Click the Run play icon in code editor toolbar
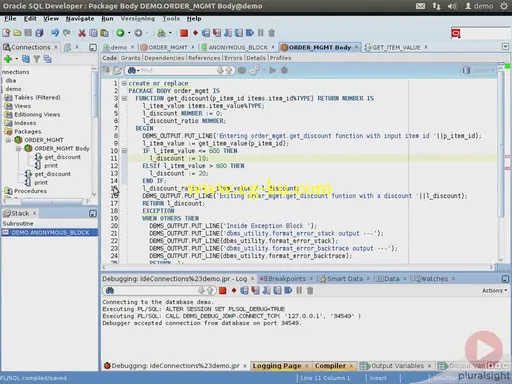Screen dimensions: 512x384 273,70
